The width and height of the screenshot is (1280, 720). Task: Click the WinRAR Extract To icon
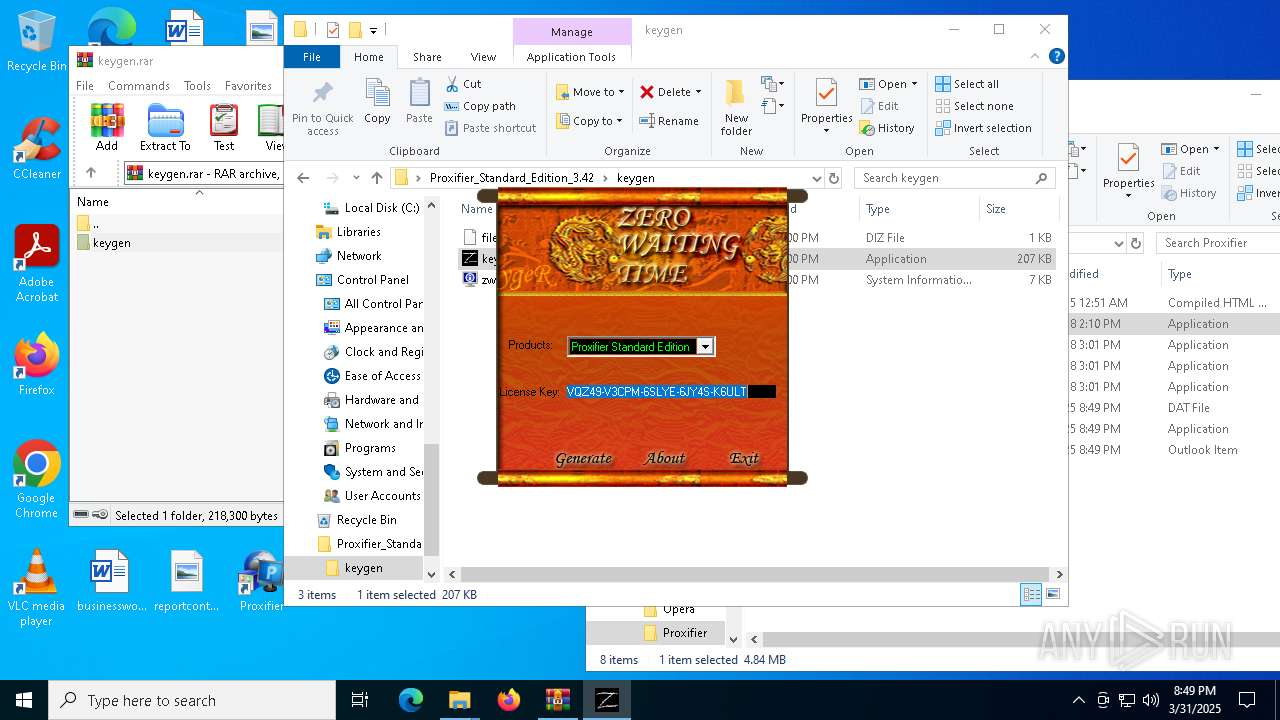click(165, 127)
